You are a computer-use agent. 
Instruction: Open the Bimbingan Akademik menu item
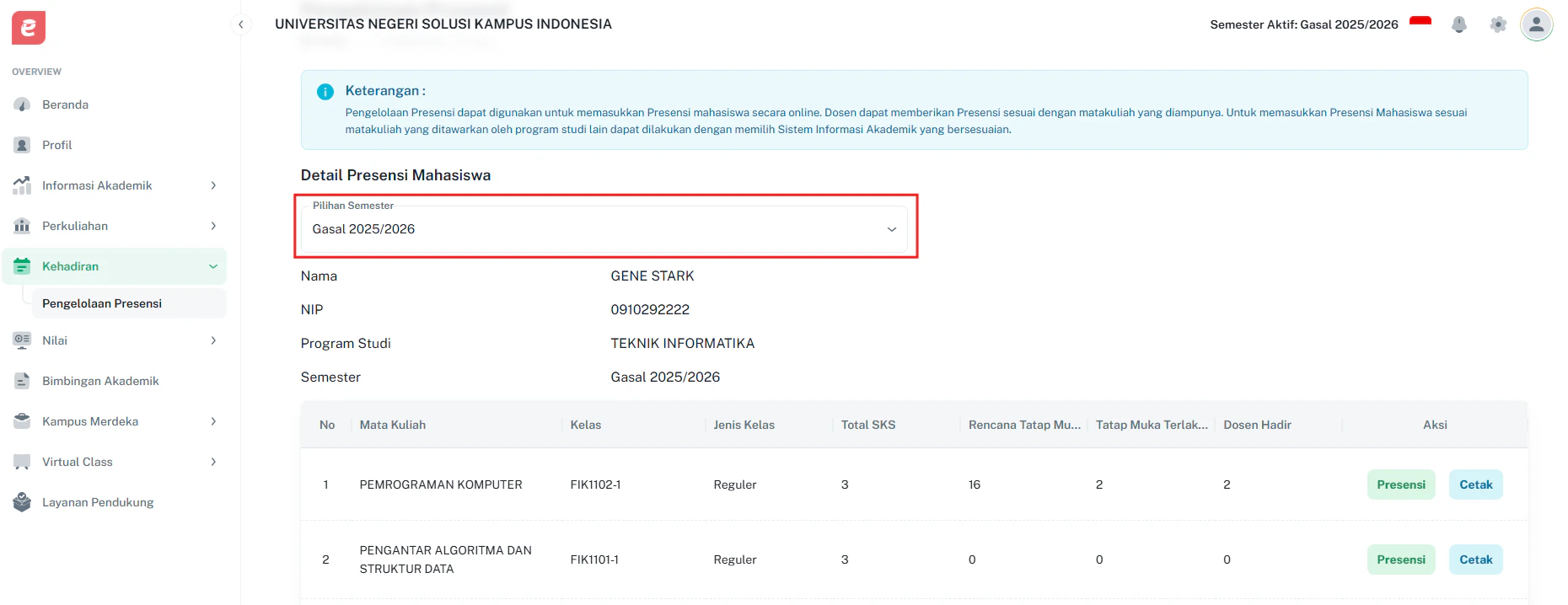114,381
